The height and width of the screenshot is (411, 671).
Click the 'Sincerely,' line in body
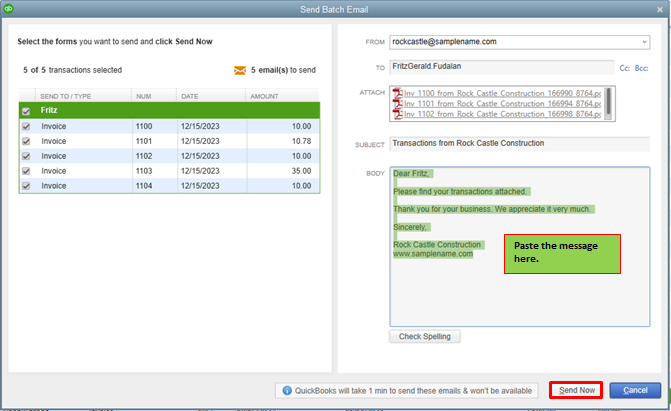pyautogui.click(x=411, y=227)
